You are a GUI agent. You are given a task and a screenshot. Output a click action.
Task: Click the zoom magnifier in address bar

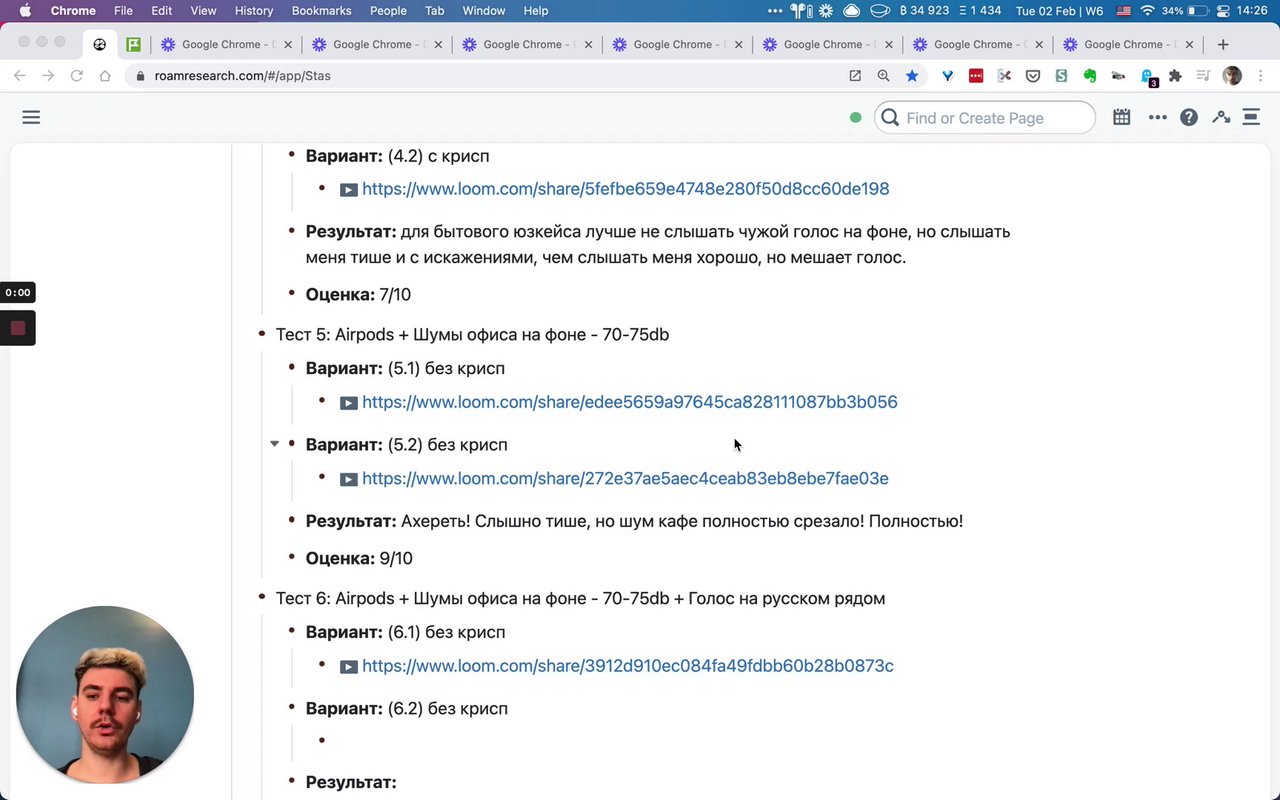point(883,75)
